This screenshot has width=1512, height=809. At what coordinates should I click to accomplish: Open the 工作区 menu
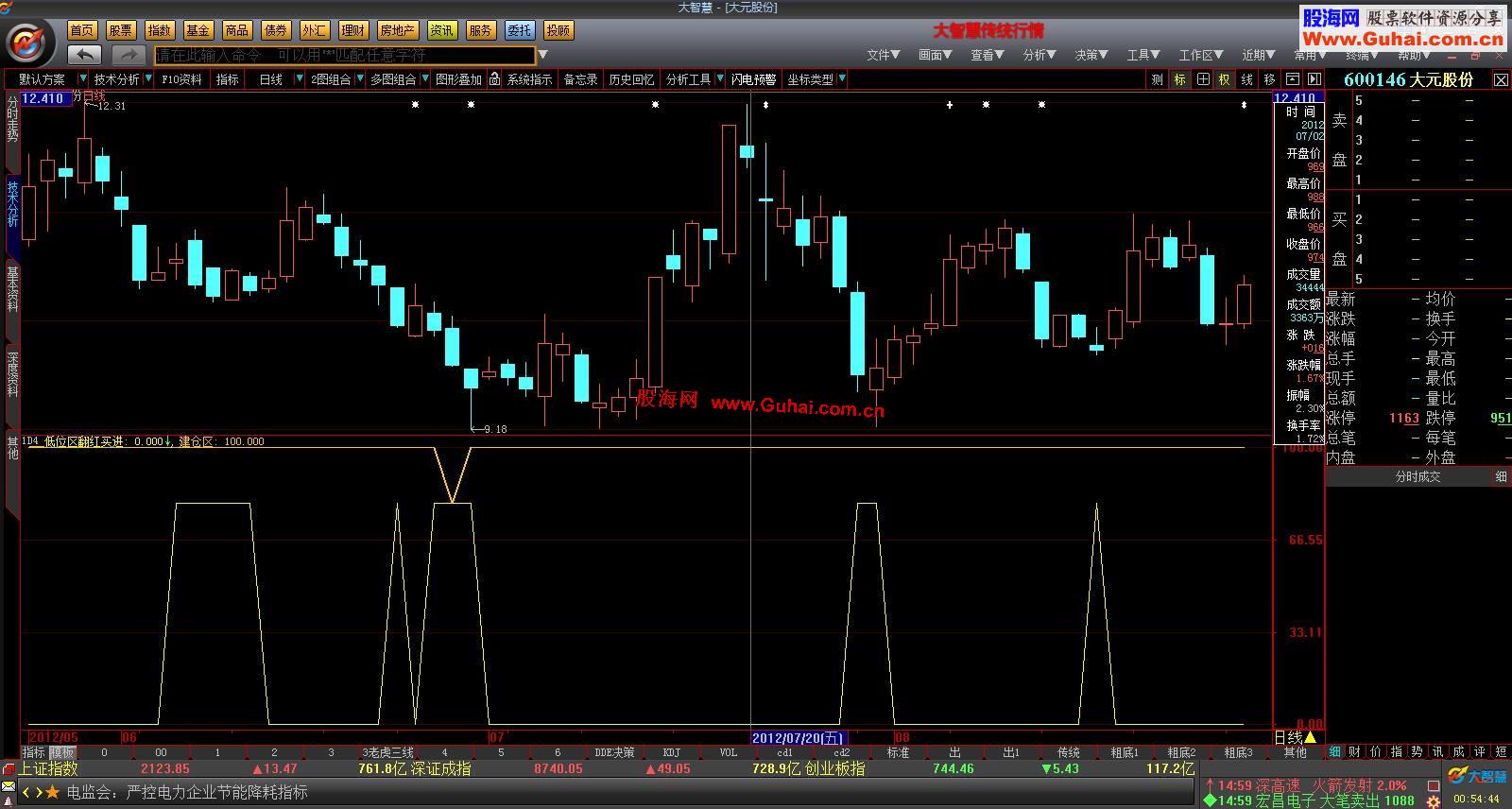click(1200, 55)
